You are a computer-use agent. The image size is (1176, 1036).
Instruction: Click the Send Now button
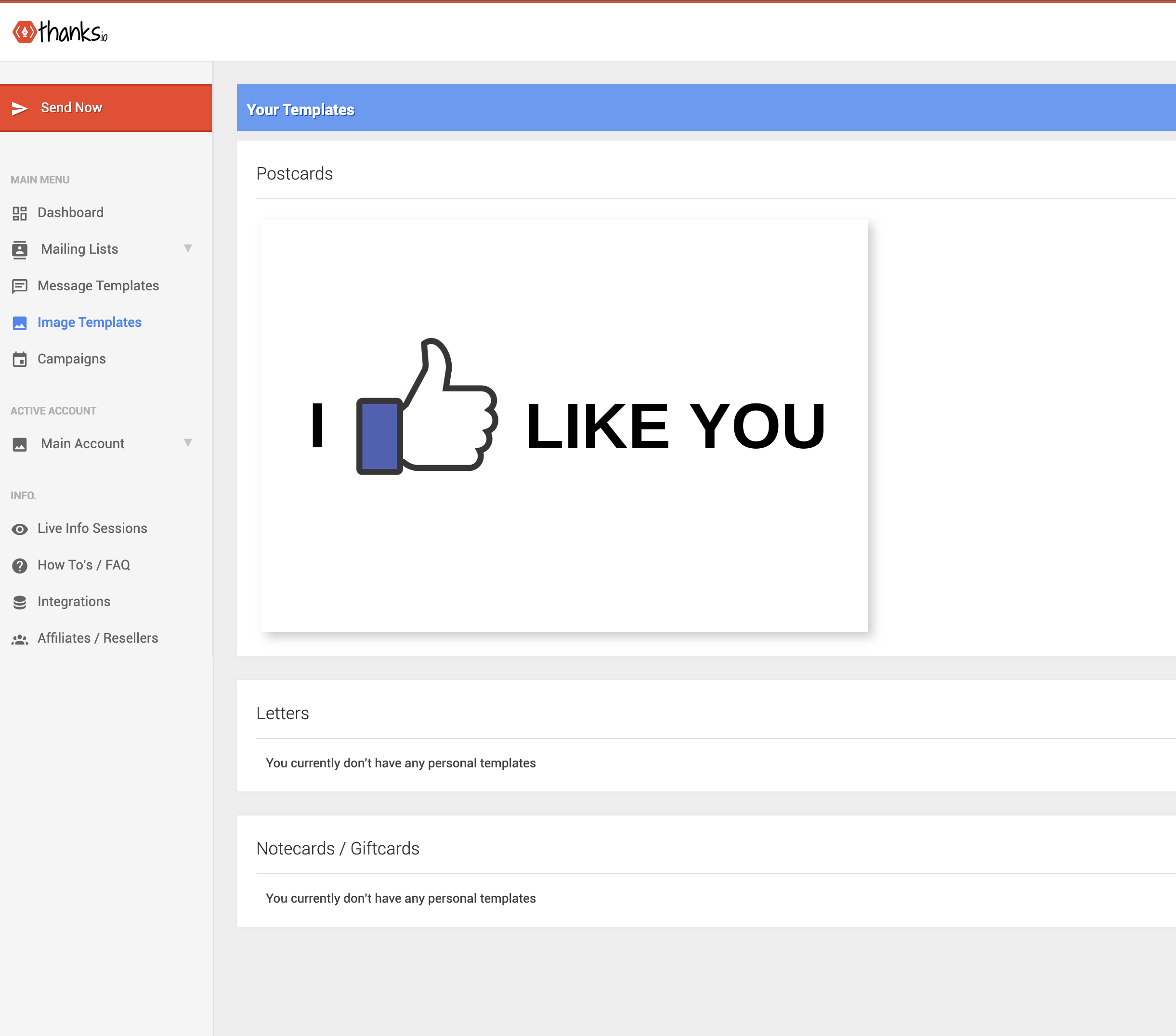click(x=106, y=107)
